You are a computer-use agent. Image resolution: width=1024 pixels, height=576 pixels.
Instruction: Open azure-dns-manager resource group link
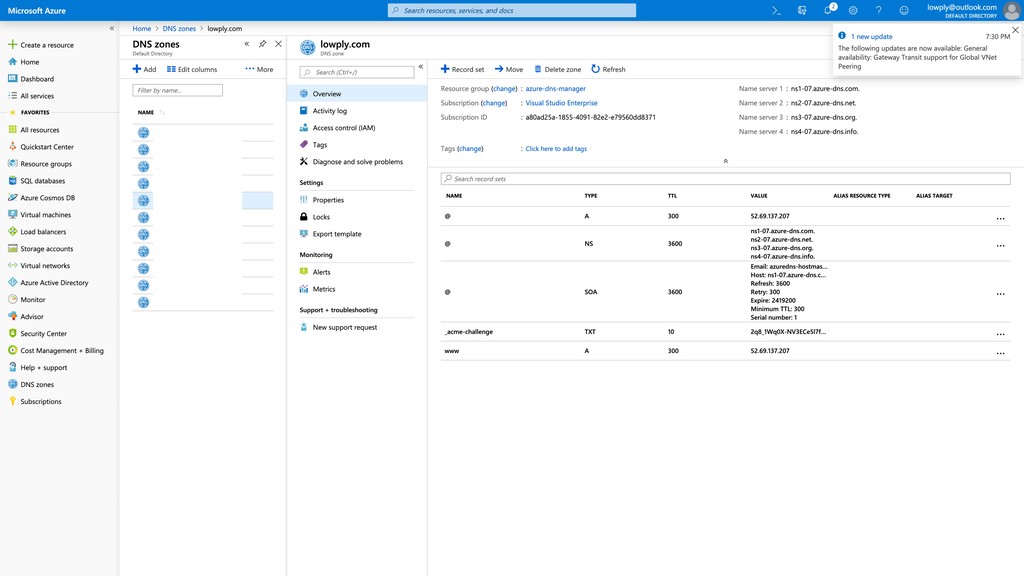click(x=556, y=89)
